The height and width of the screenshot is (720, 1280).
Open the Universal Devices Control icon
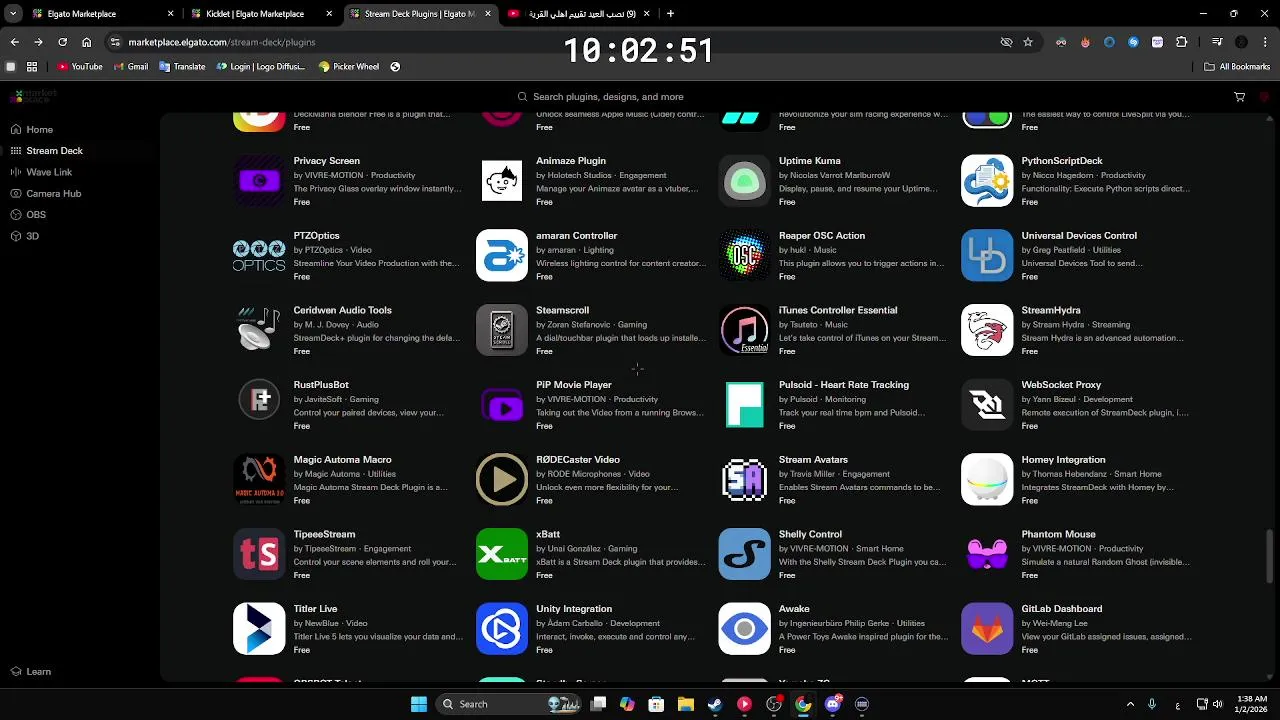click(987, 256)
